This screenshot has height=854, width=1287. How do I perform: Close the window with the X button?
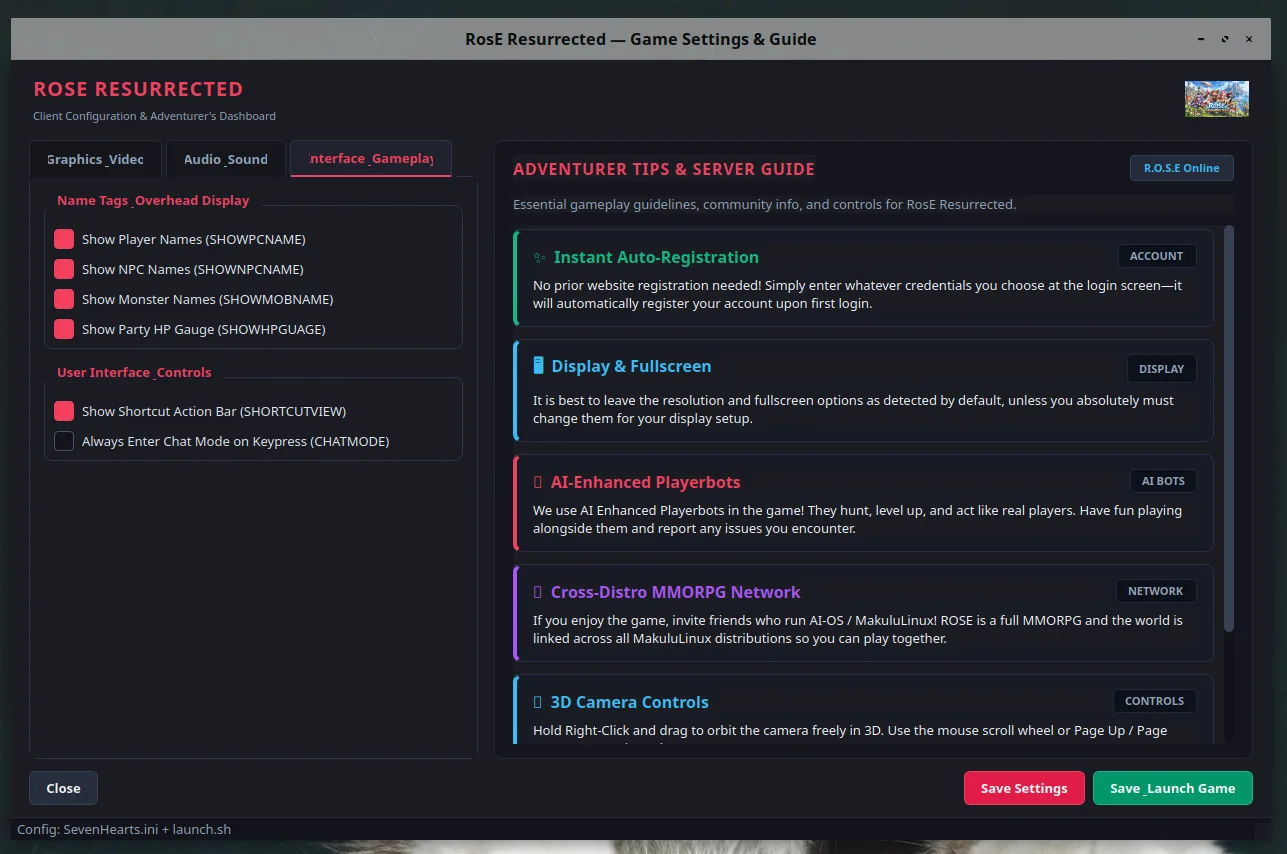(x=1249, y=39)
